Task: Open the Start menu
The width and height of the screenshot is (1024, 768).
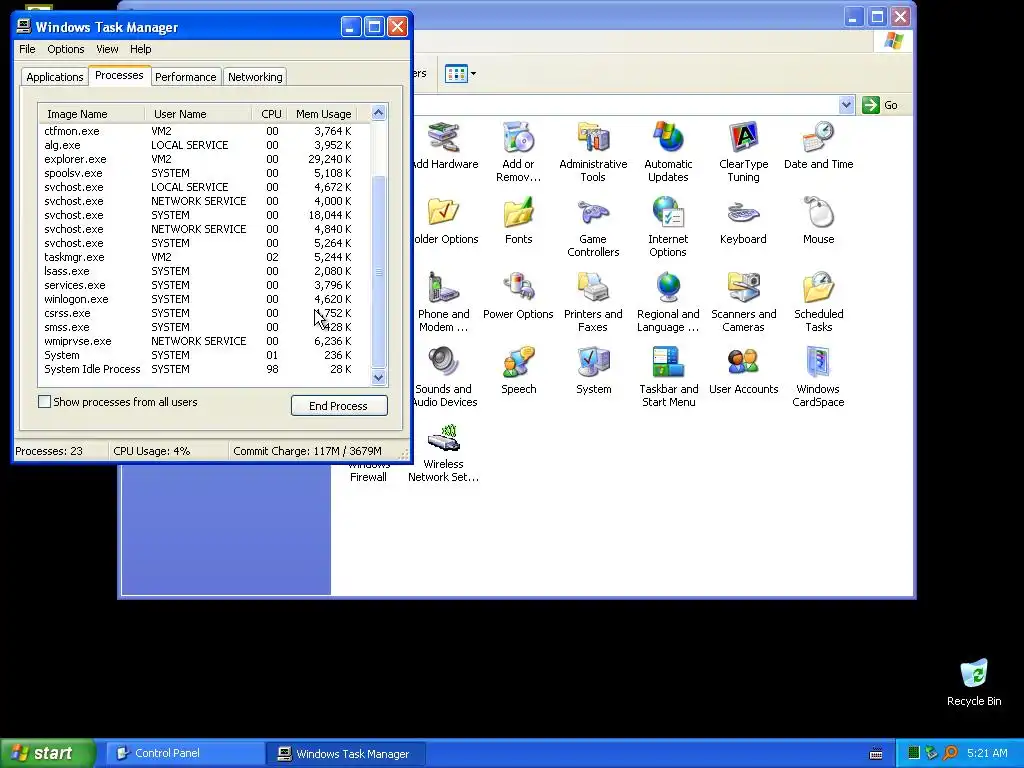Action: coord(48,753)
